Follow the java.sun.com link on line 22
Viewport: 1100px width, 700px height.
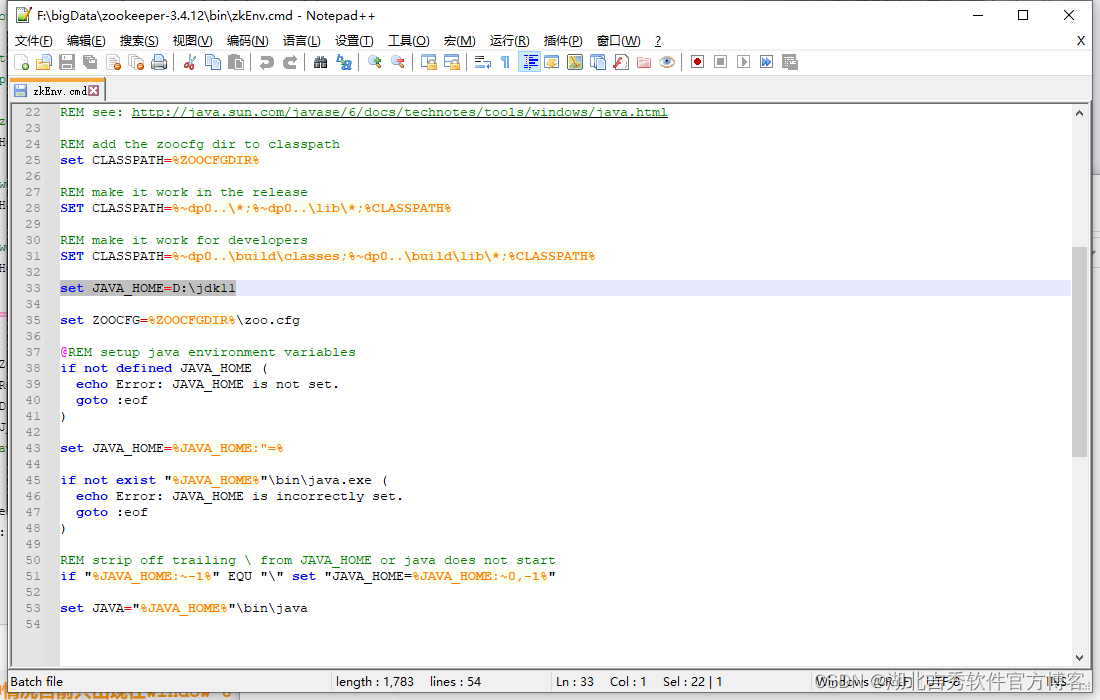[x=399, y=112]
